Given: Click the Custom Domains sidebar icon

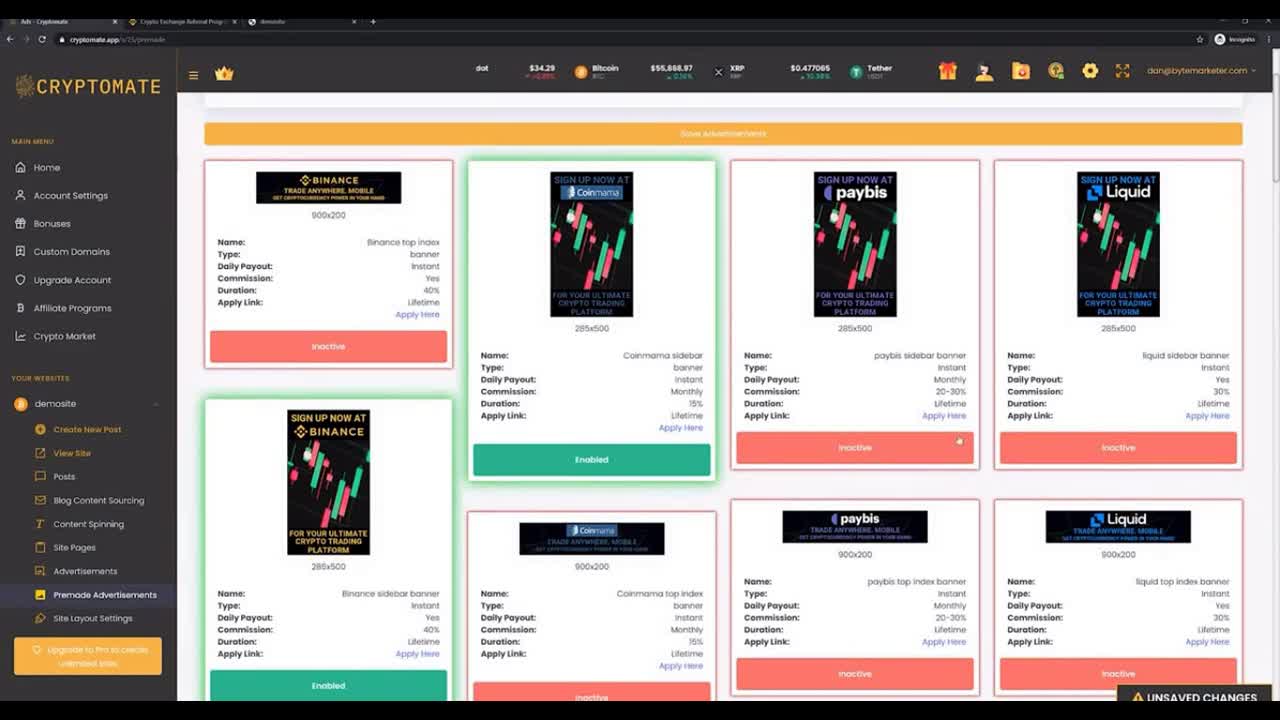Looking at the screenshot, I should [20, 251].
